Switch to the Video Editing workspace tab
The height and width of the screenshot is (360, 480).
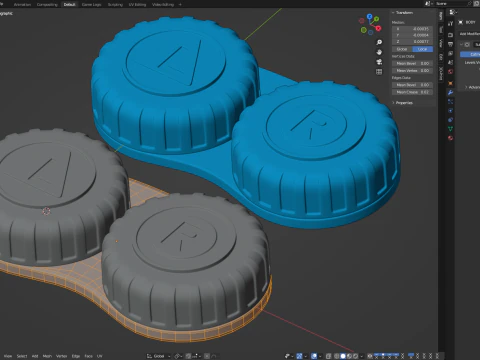(163, 5)
